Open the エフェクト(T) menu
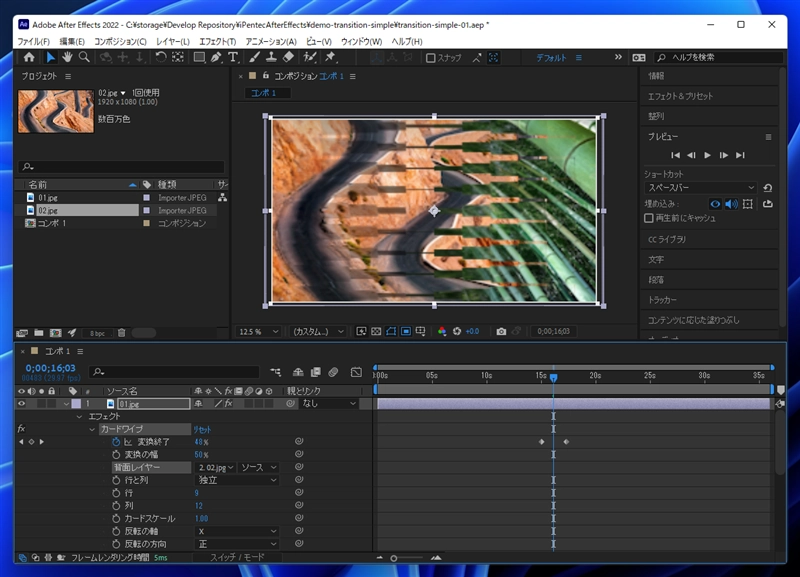 [x=217, y=41]
